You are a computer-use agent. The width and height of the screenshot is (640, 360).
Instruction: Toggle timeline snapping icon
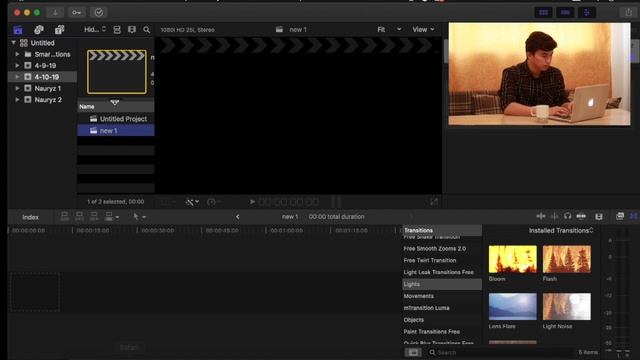click(x=581, y=216)
